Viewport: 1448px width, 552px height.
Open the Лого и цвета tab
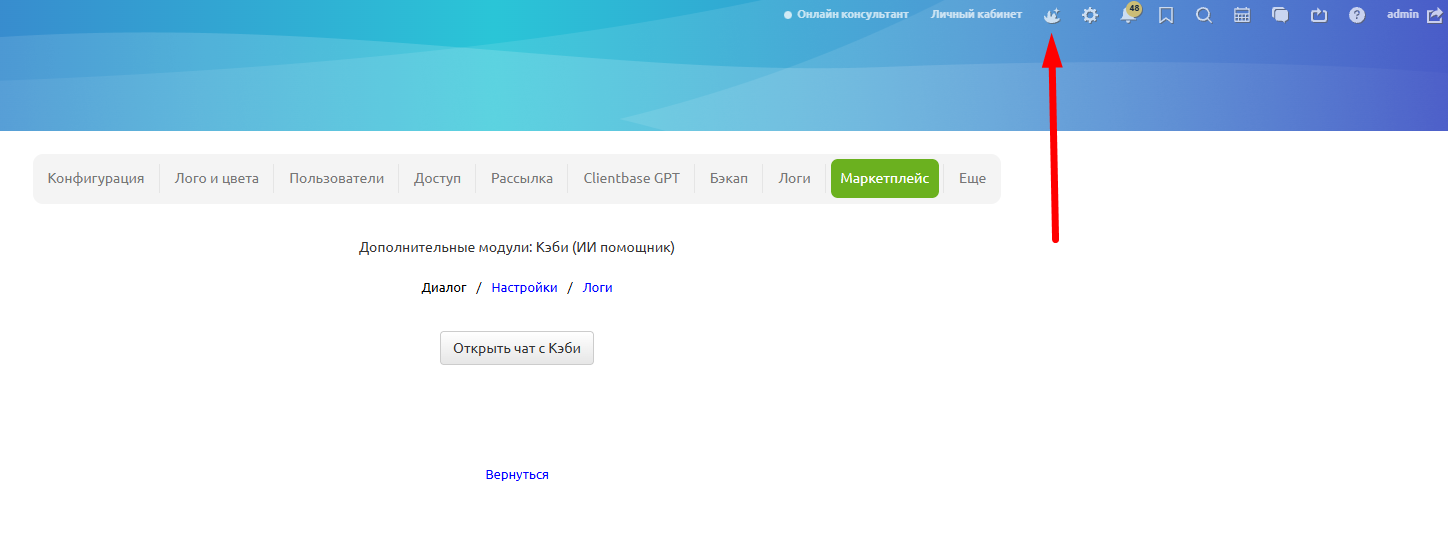pos(217,178)
